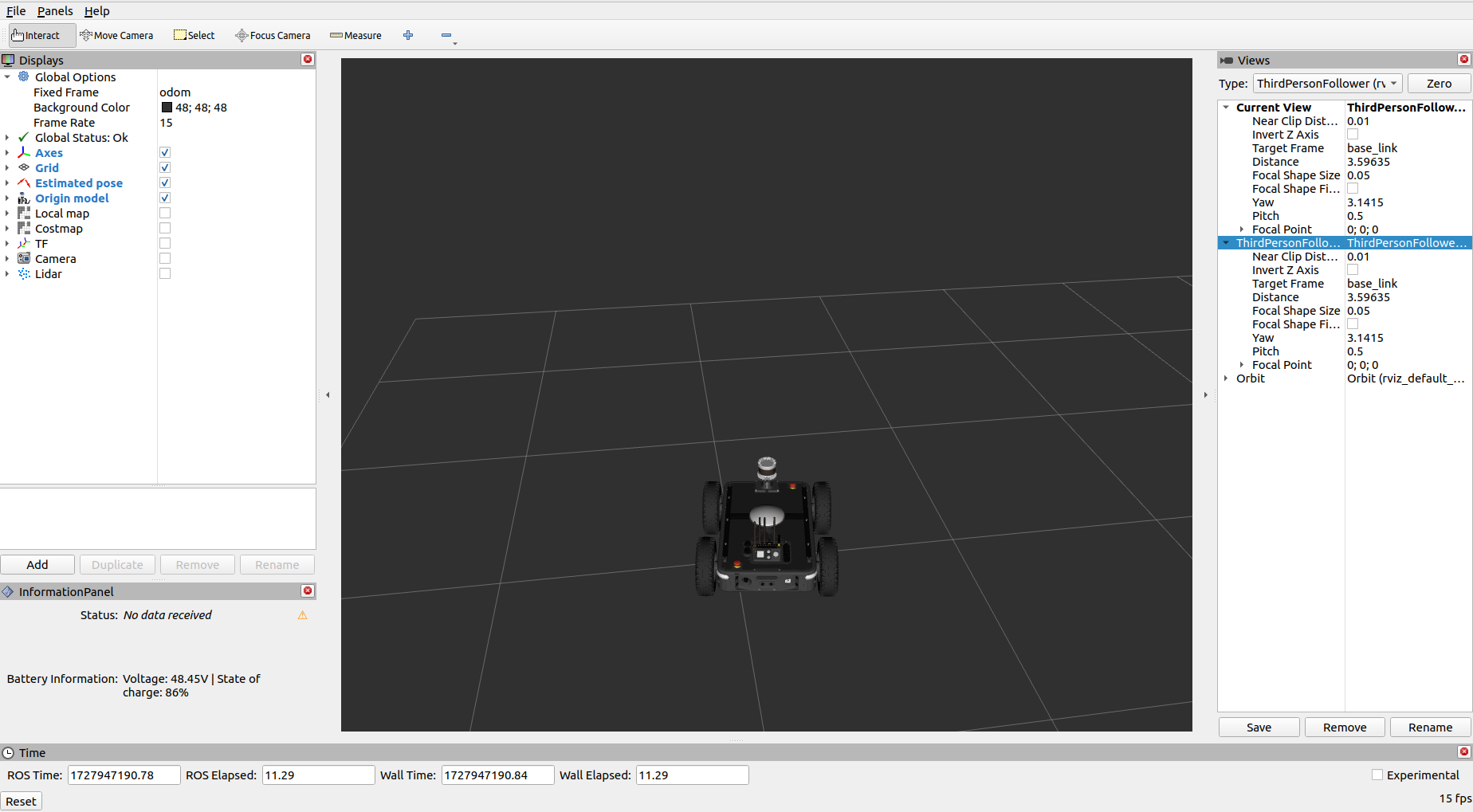Disable the Axes display checkbox
The image size is (1473, 812).
click(x=165, y=152)
